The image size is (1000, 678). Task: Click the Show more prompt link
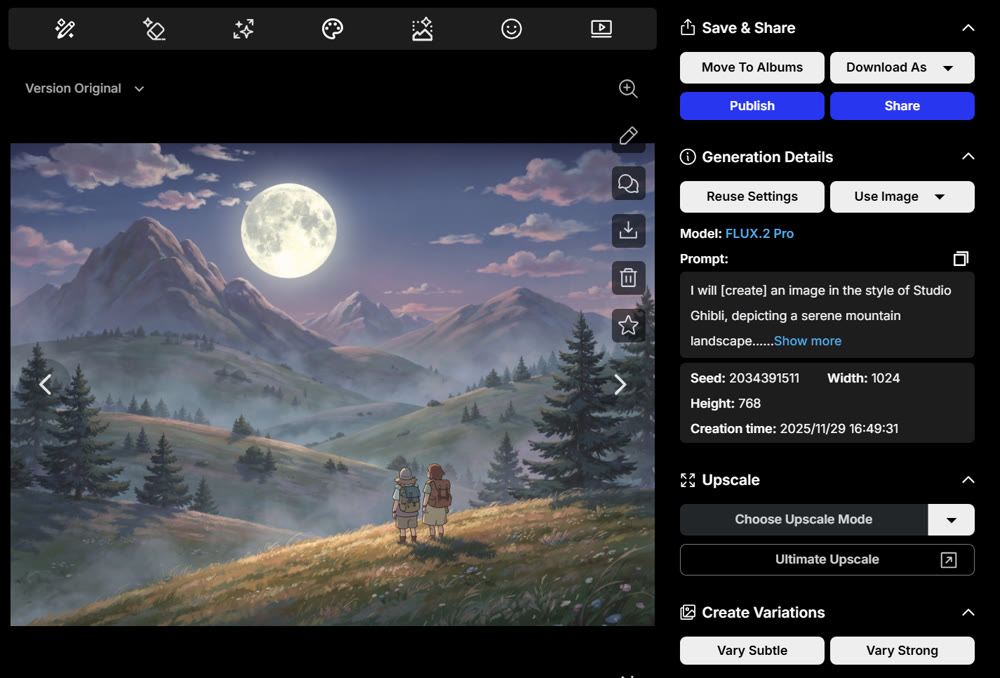[807, 341]
